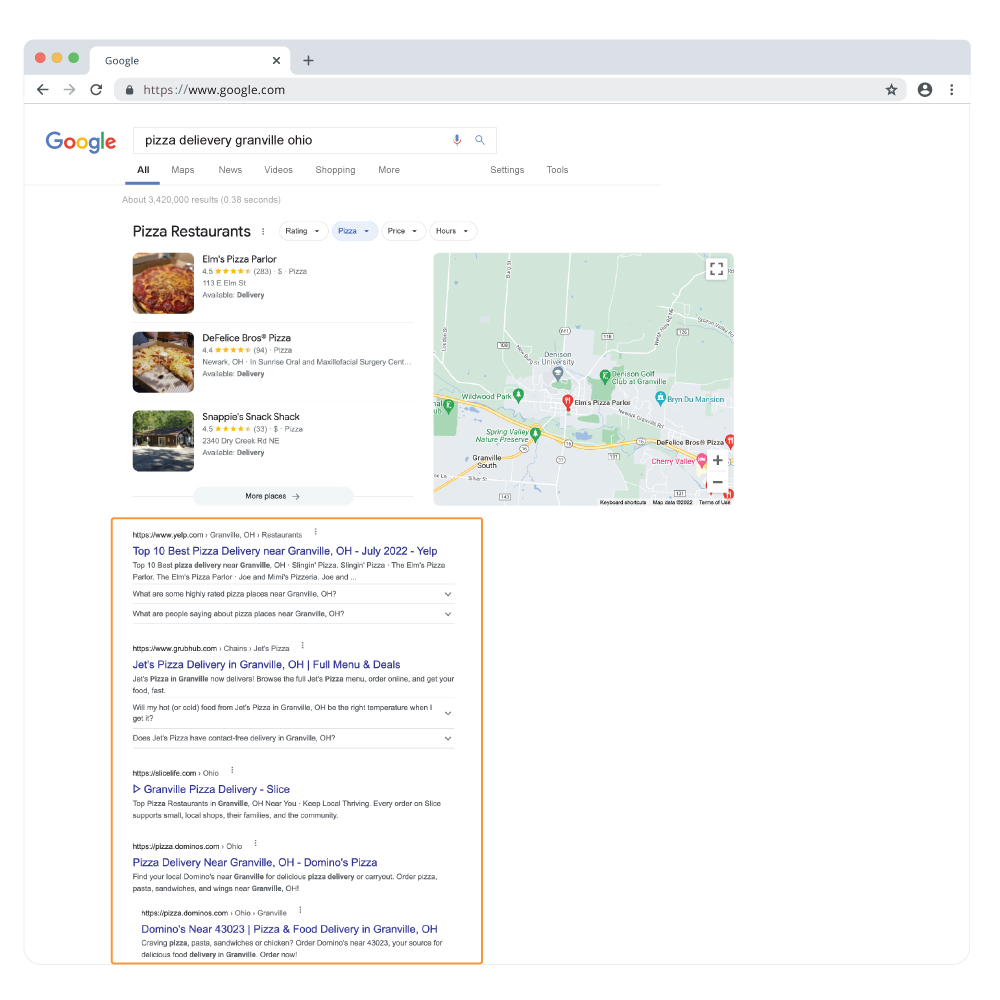Open Snappie's Snack Shack listing

click(251, 416)
